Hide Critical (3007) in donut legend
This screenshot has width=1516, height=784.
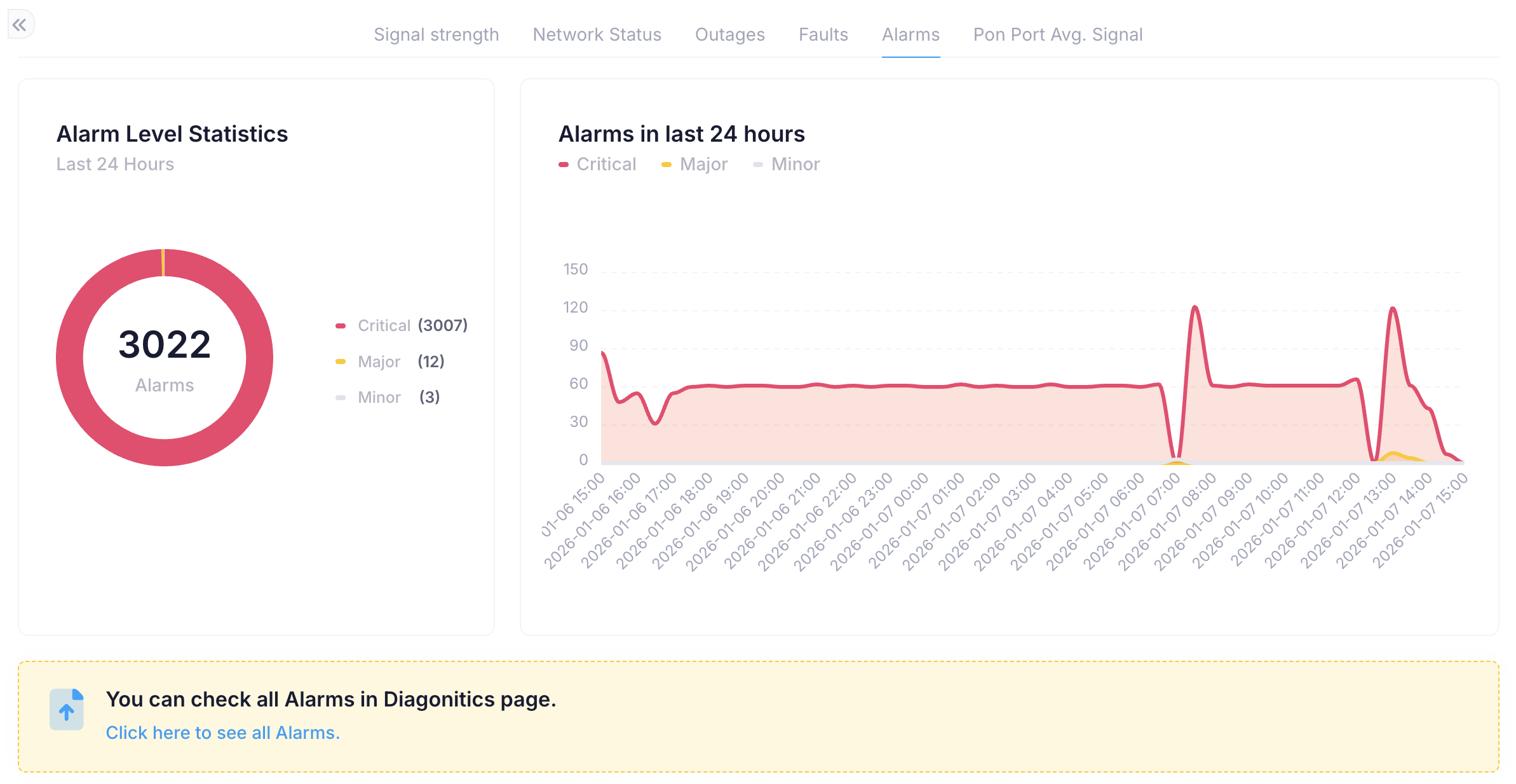coord(384,325)
